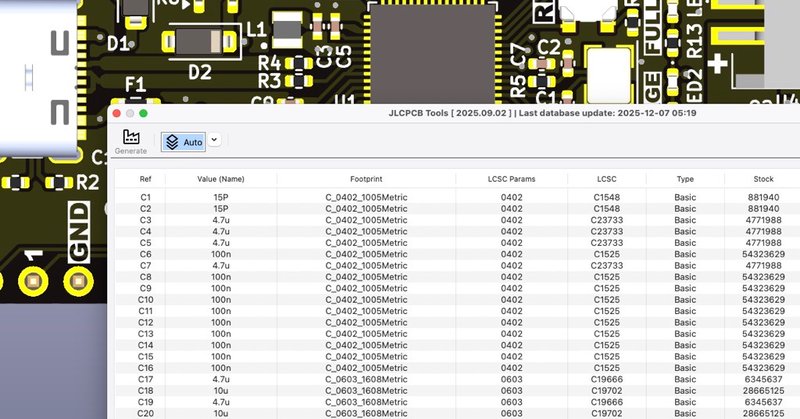This screenshot has width=800, height=419.
Task: Open the dropdown arrow next to Auto
Action: point(214,140)
